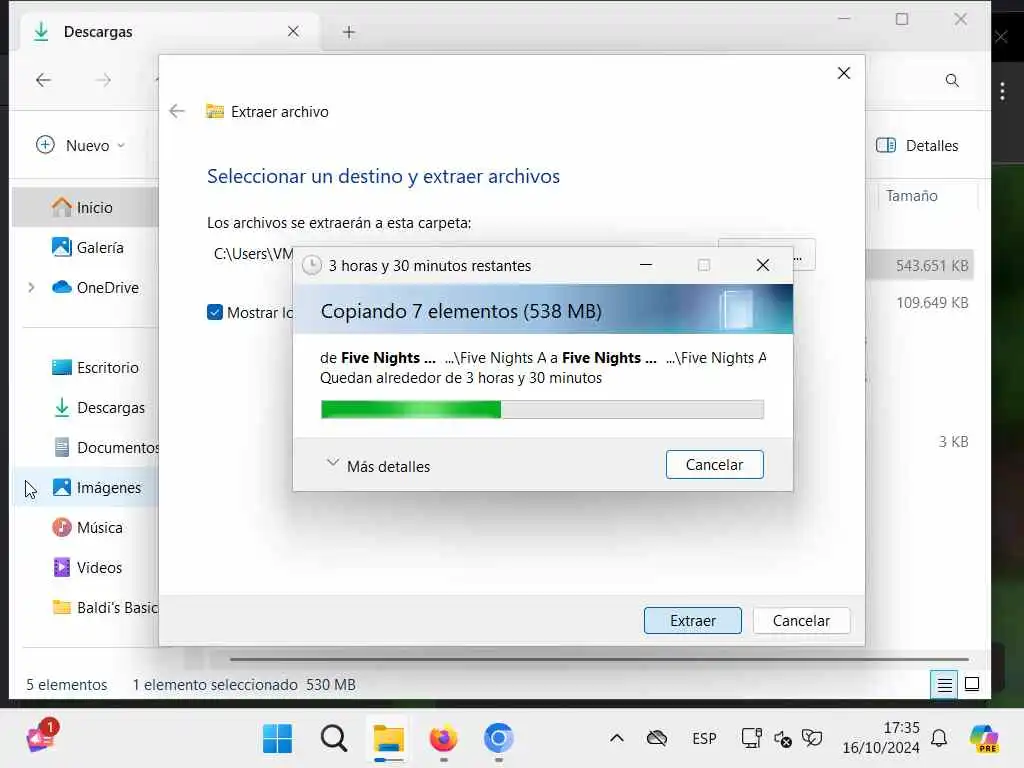The height and width of the screenshot is (768, 1024).
Task: Show hidden system tray icons
Action: [616, 739]
